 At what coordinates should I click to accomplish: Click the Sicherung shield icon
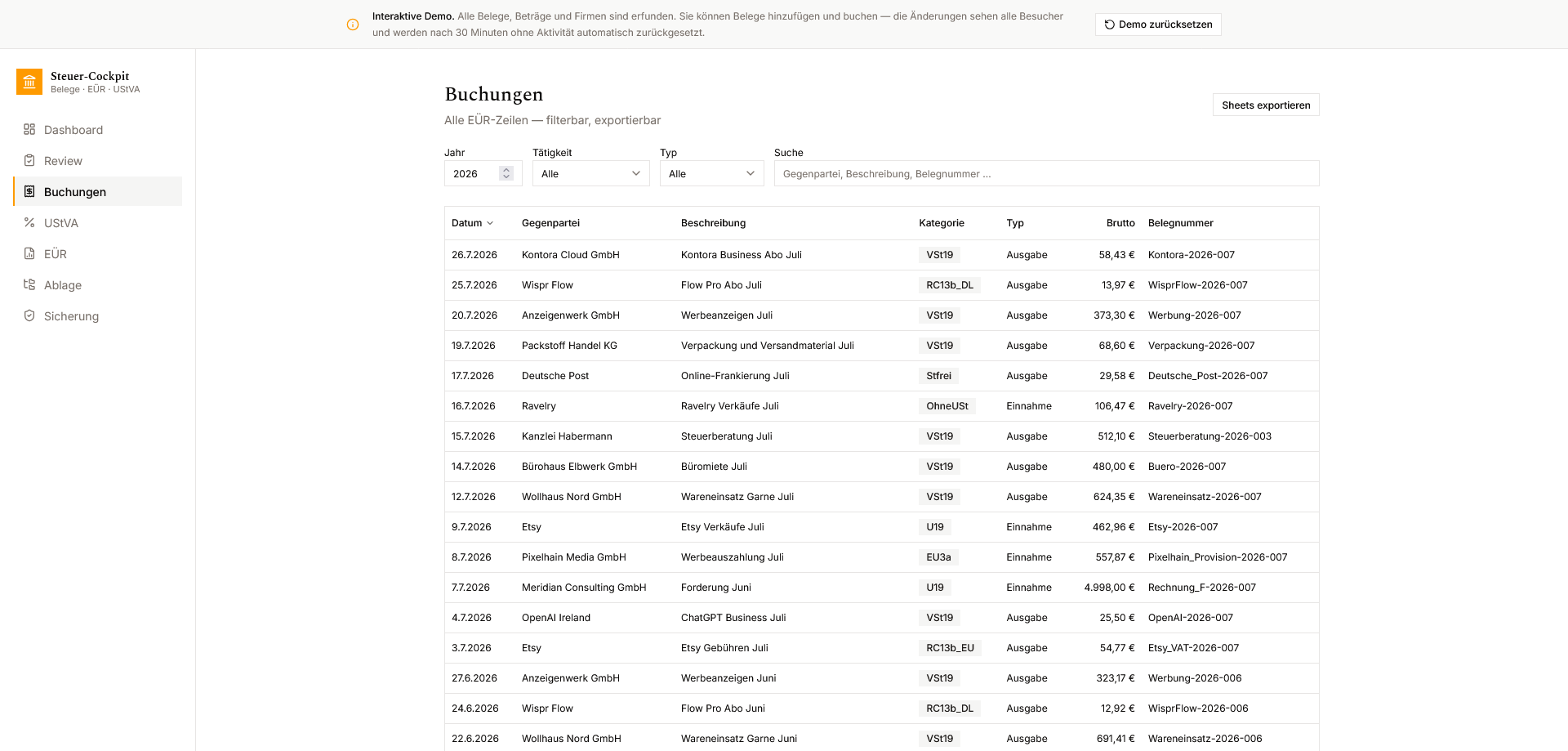pos(29,315)
